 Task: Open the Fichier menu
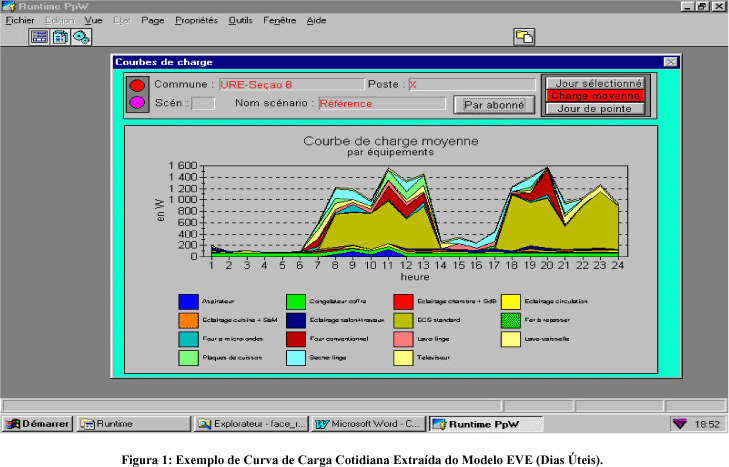coord(20,20)
